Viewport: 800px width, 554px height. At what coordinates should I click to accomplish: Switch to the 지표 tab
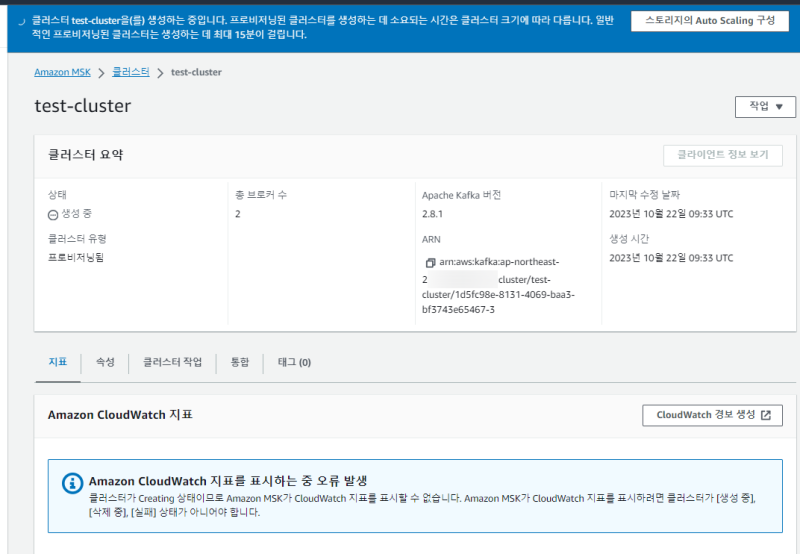pos(58,362)
